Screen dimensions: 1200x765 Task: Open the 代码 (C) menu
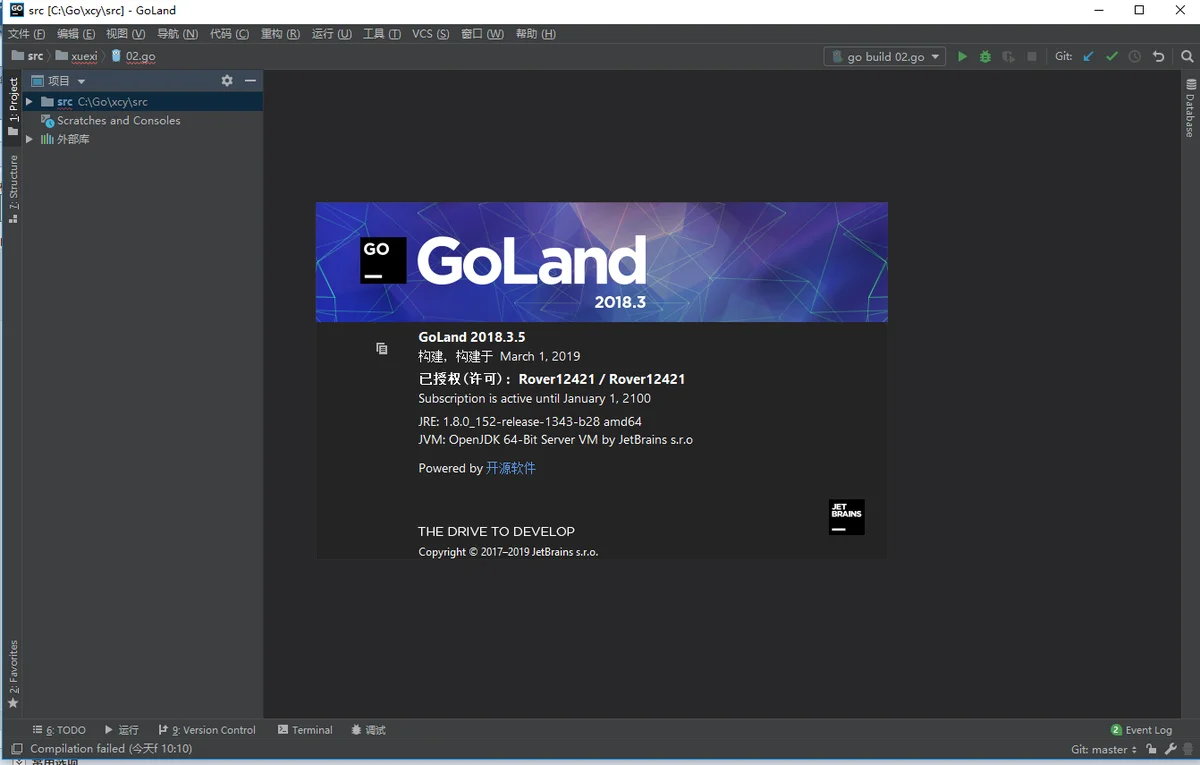229,34
